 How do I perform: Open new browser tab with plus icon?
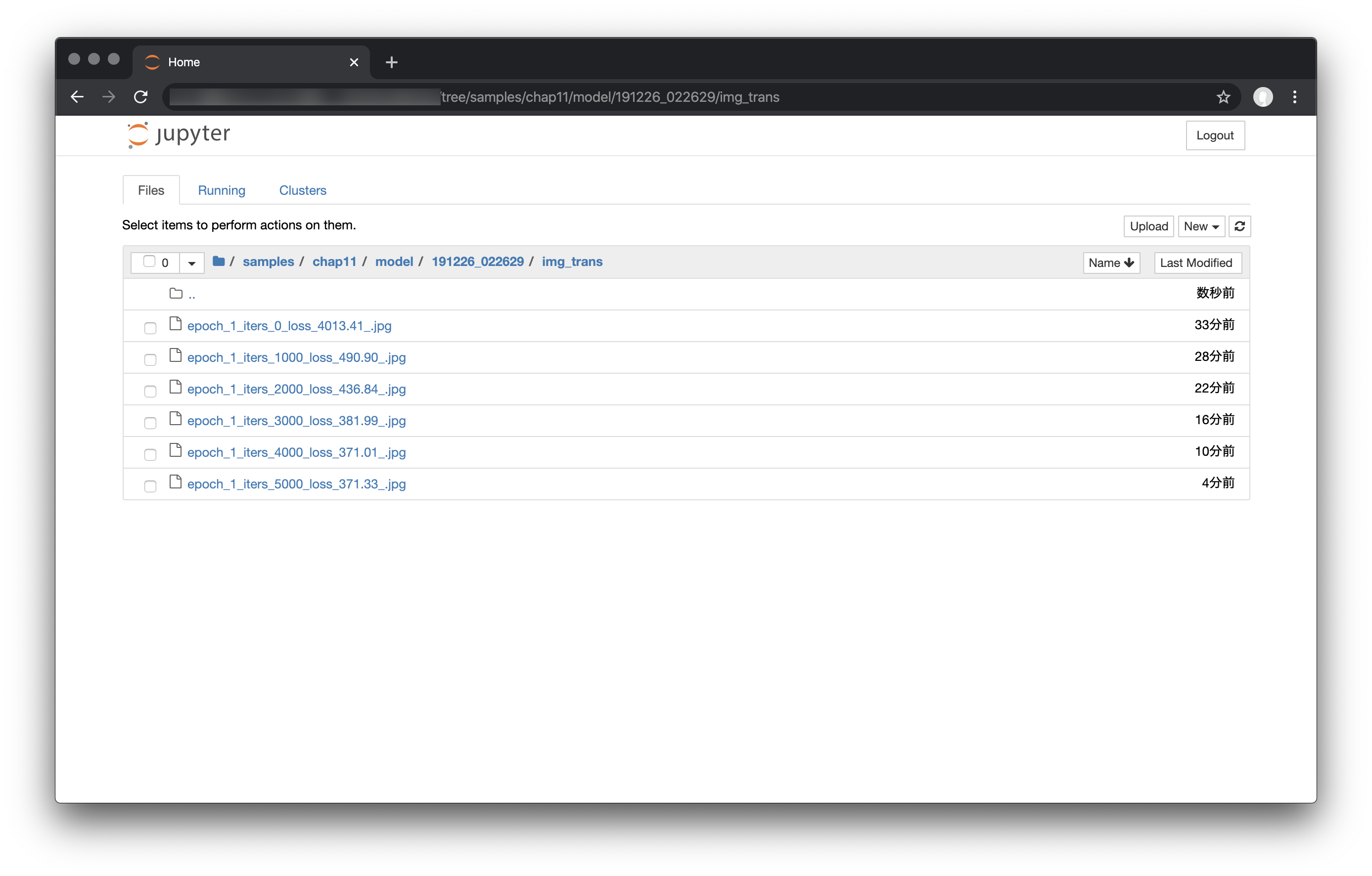point(391,62)
